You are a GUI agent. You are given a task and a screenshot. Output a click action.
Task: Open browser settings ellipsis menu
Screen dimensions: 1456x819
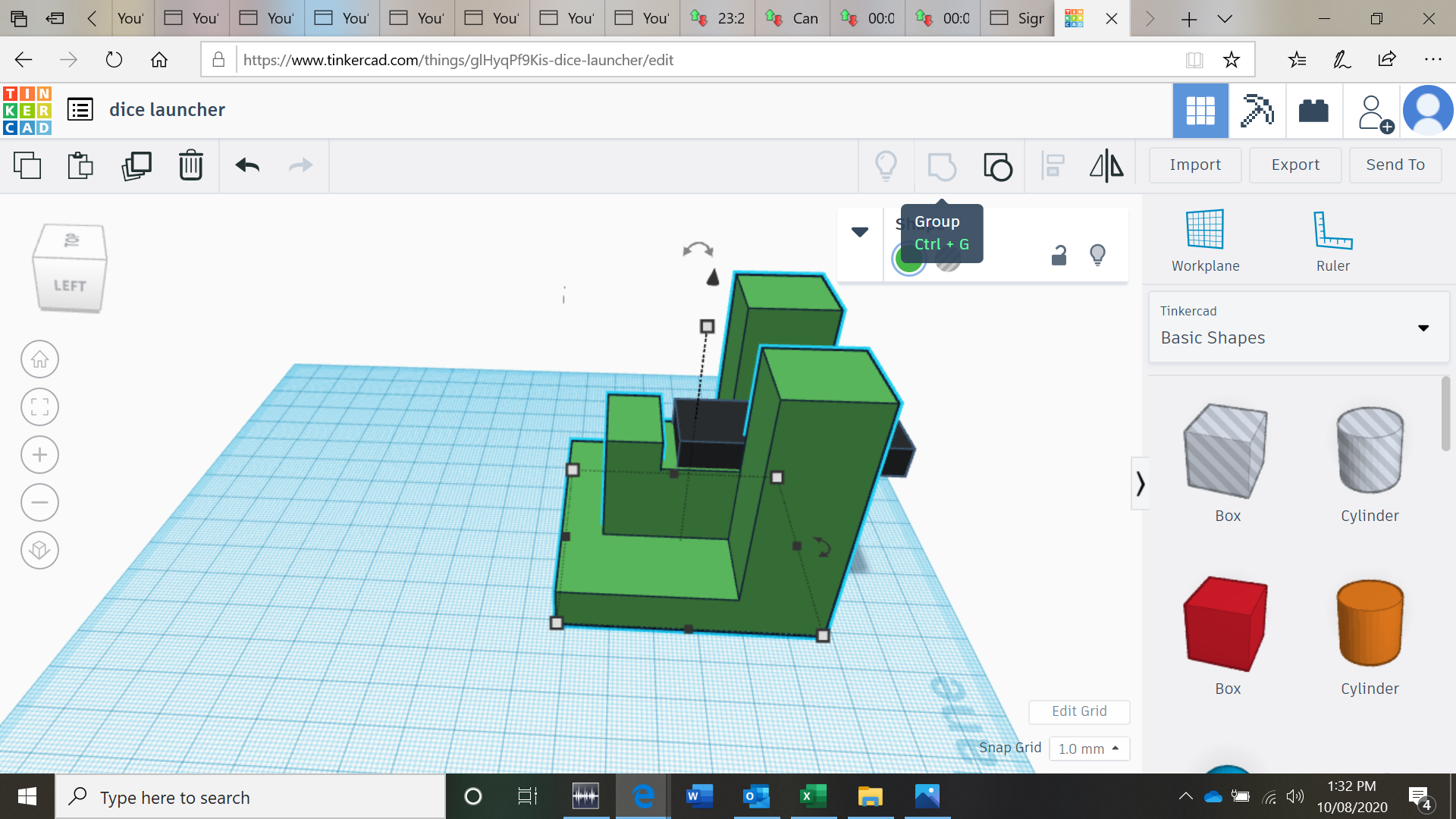coord(1432,59)
